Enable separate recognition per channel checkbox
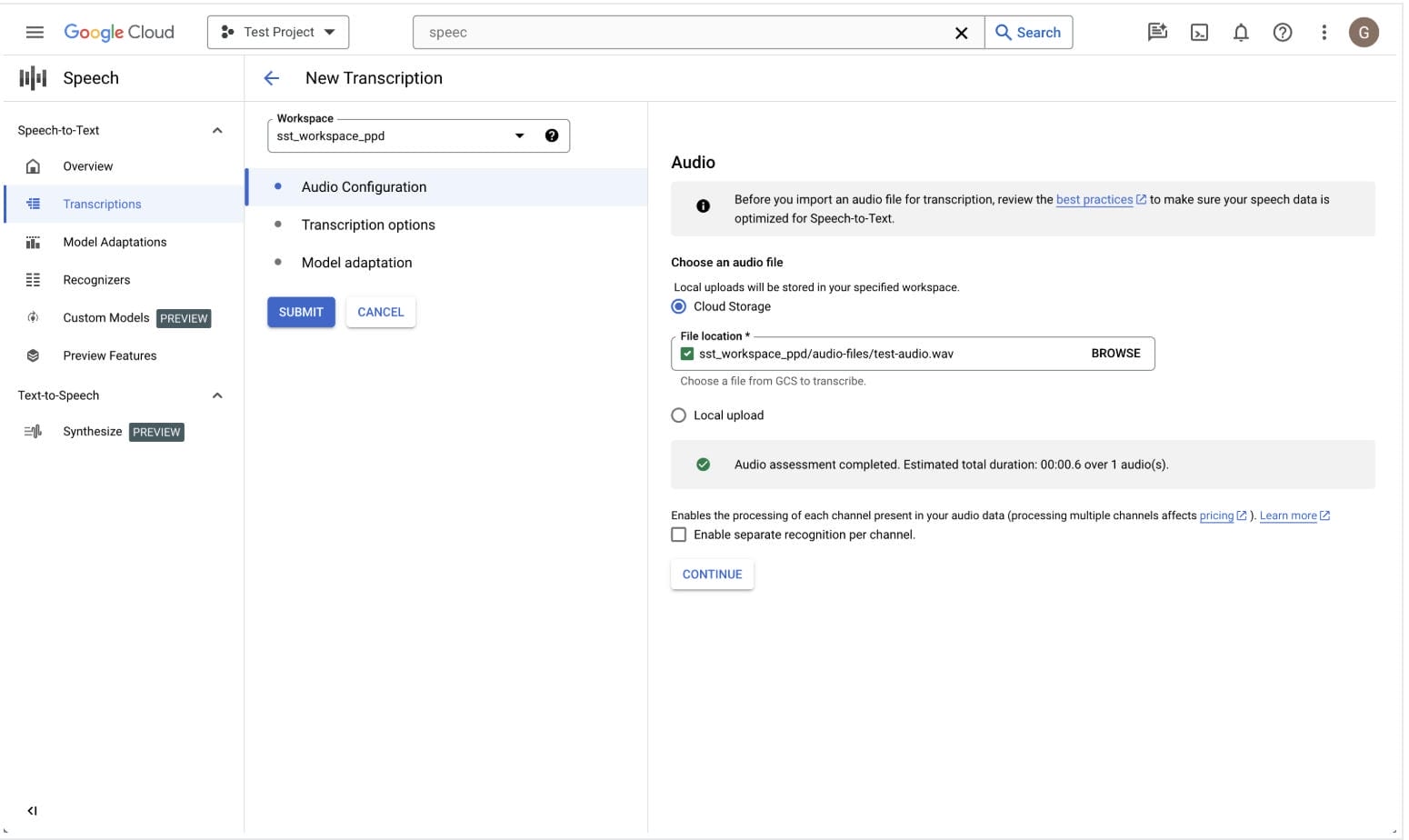 (x=678, y=535)
